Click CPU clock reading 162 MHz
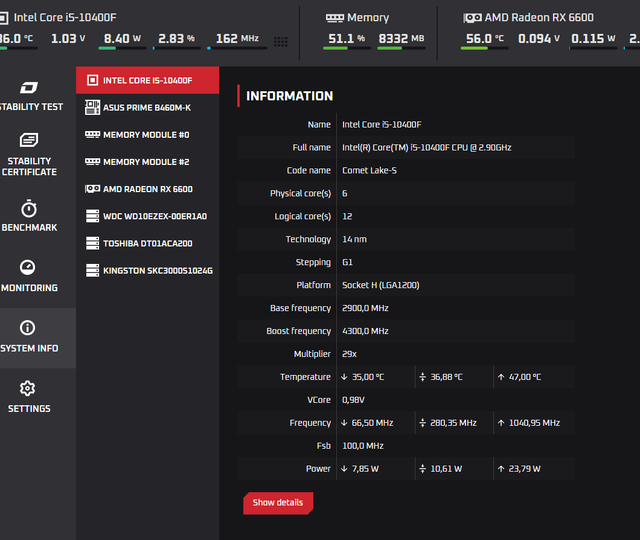The height and width of the screenshot is (540, 640). click(237, 38)
